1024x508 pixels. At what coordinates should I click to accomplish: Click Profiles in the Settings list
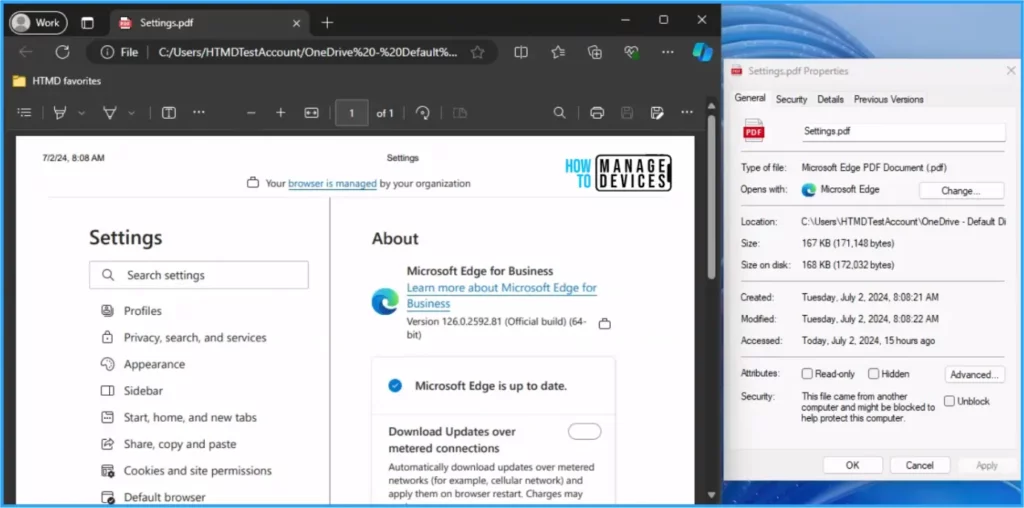(x=142, y=311)
